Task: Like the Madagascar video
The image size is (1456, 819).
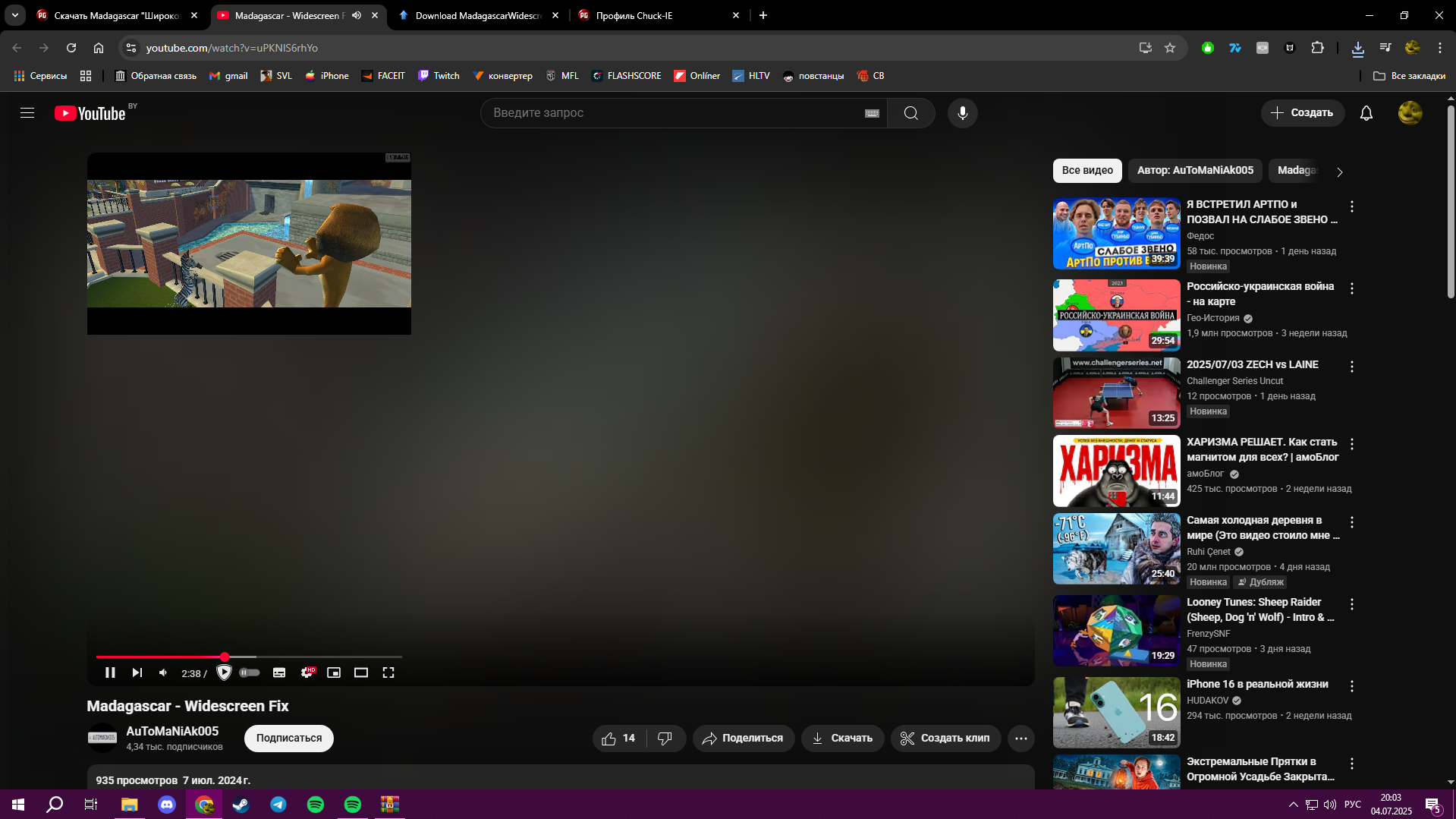Action: (619, 739)
